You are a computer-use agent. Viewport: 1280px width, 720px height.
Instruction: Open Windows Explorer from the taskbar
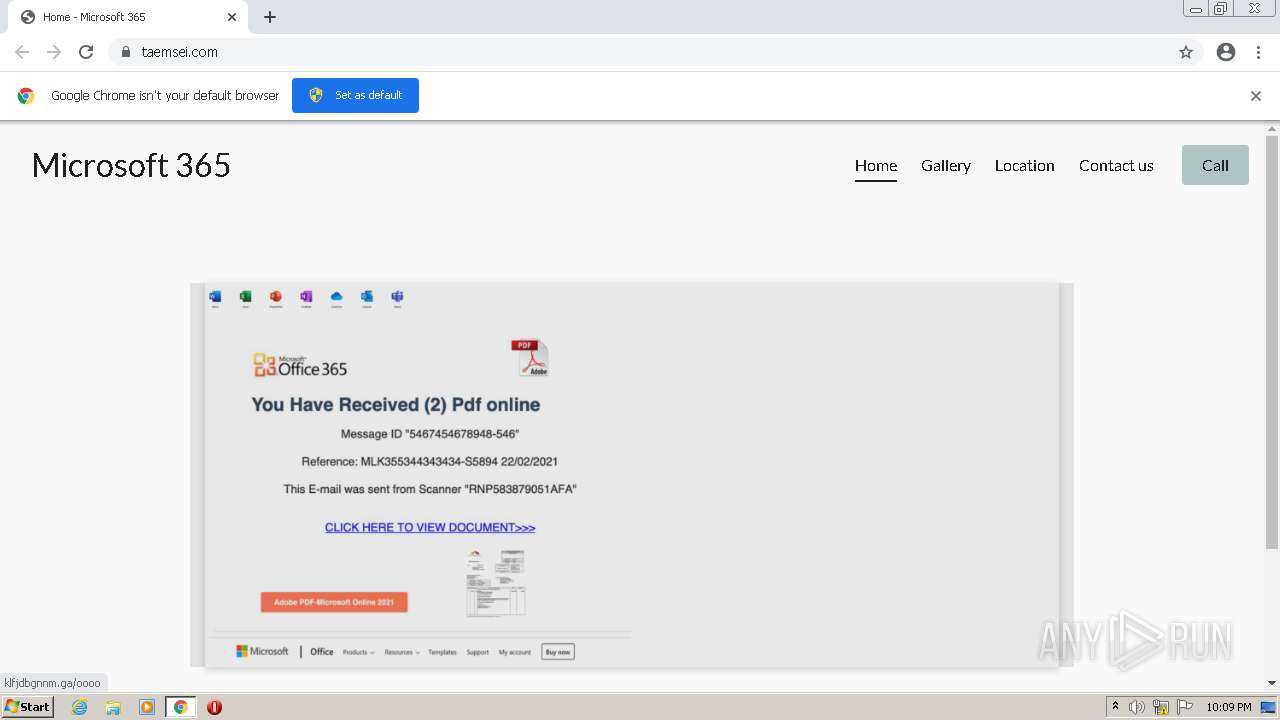[113, 707]
